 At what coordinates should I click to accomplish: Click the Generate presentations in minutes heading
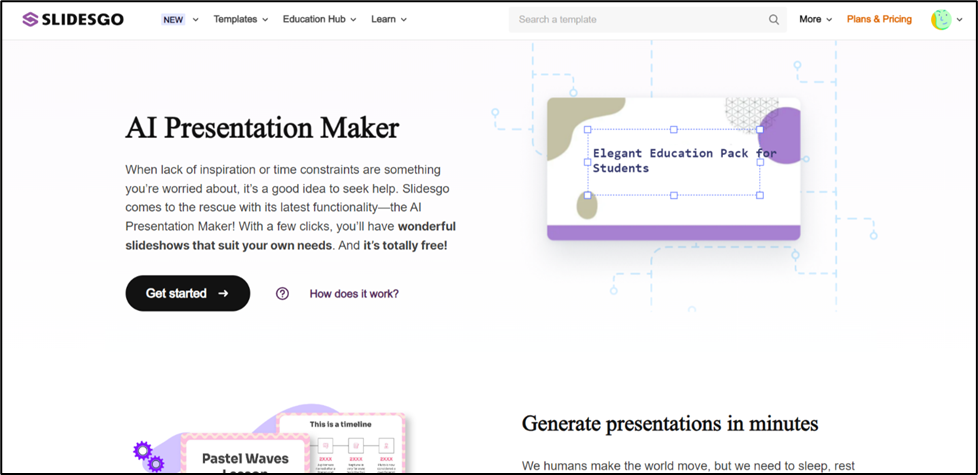[670, 423]
